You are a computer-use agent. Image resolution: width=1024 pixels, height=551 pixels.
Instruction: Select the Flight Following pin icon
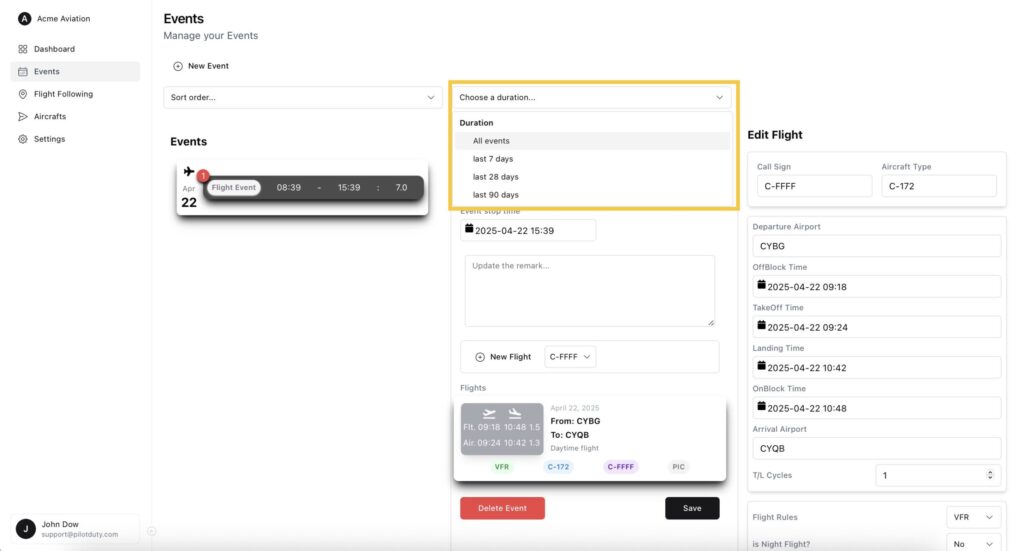point(23,94)
